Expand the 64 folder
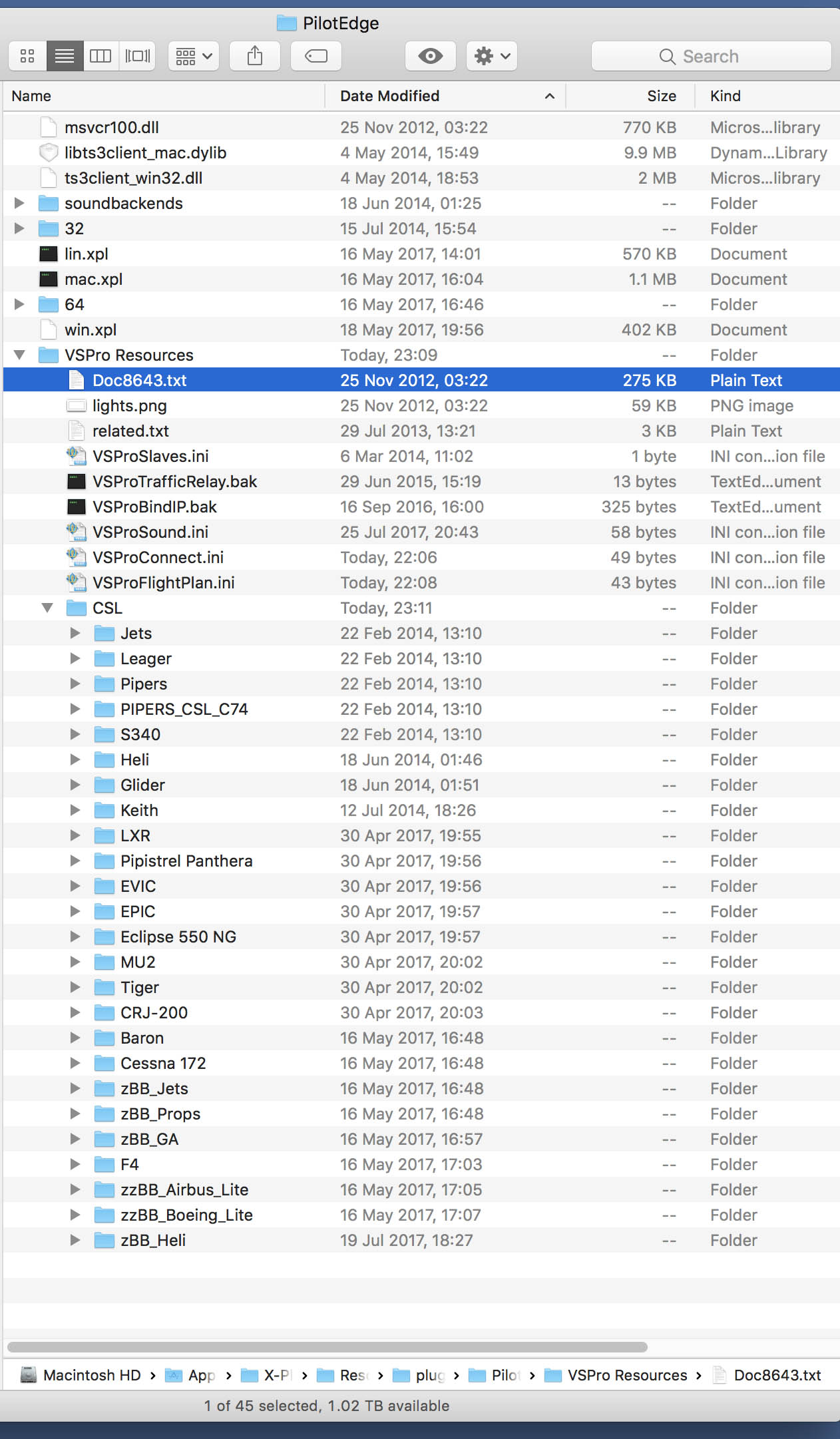 19,304
